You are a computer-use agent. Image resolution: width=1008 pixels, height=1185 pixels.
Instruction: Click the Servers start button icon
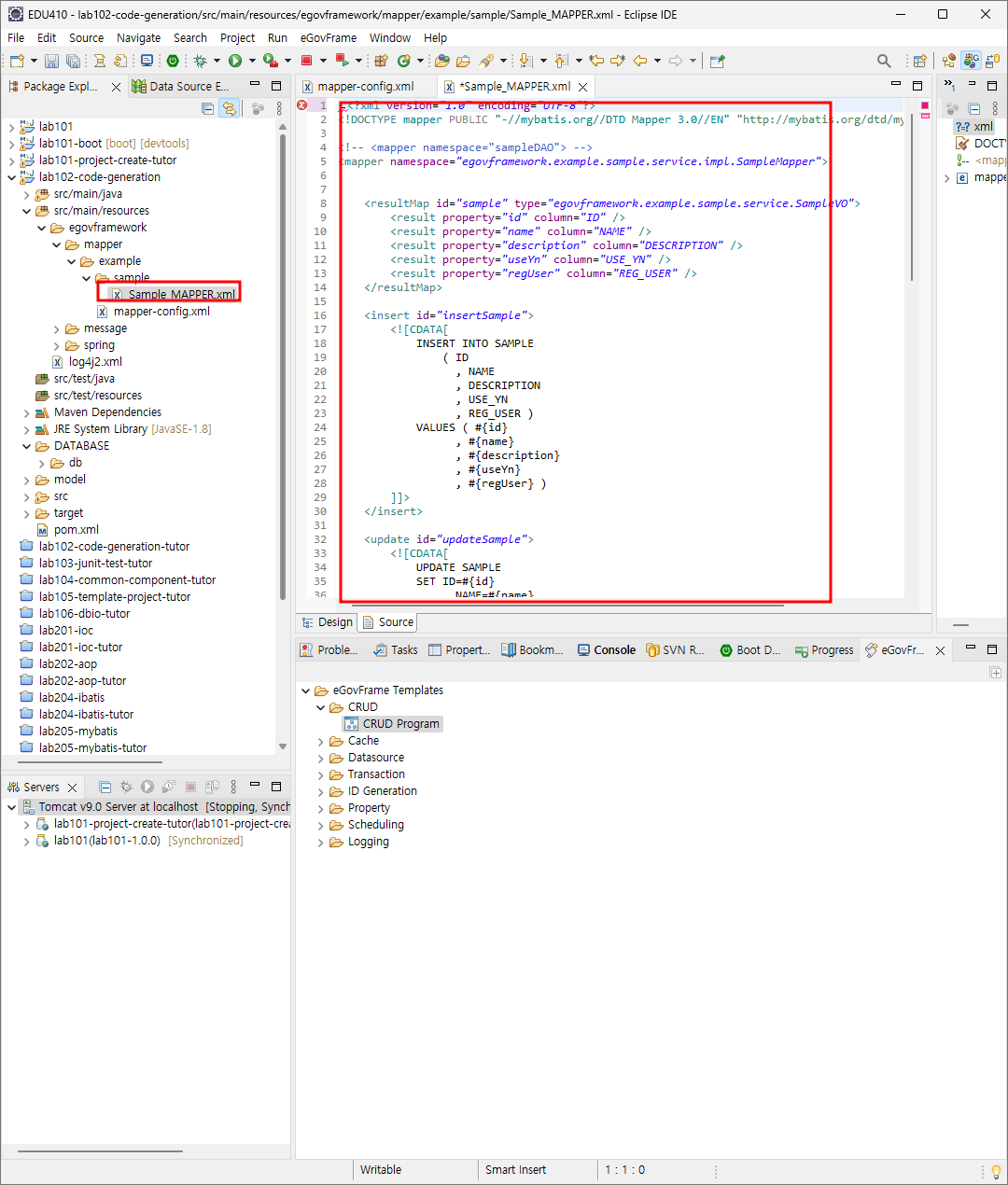(147, 787)
